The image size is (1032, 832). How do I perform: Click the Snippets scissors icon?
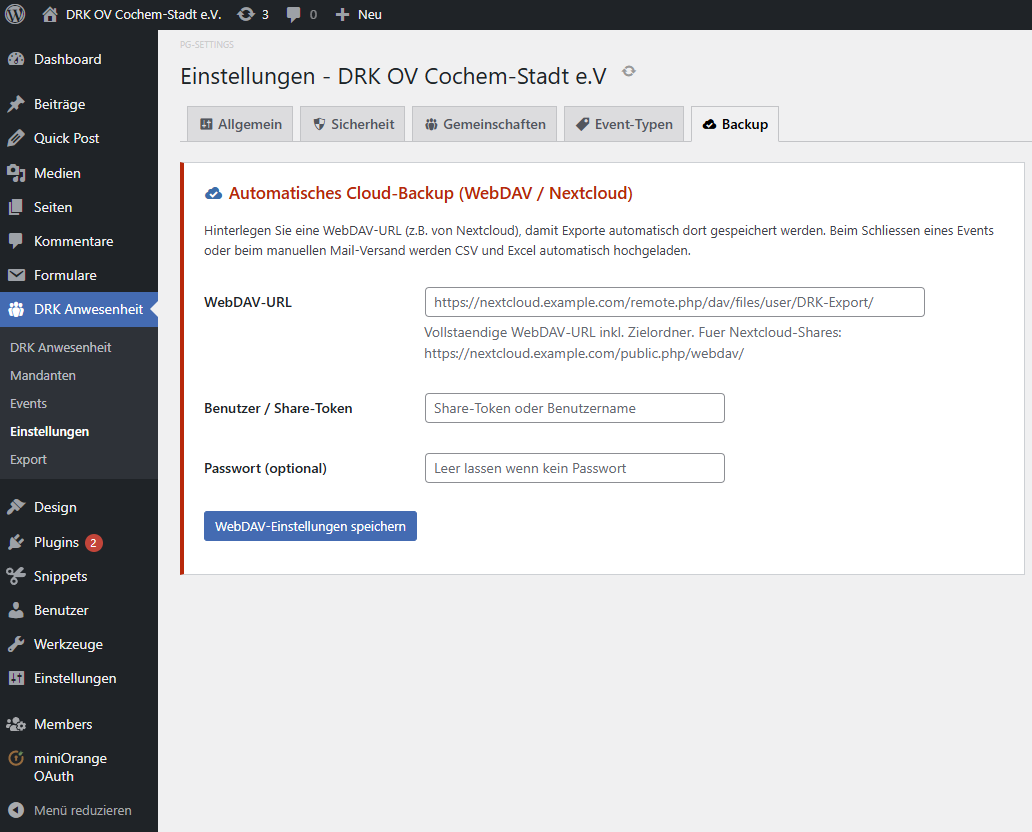16,576
